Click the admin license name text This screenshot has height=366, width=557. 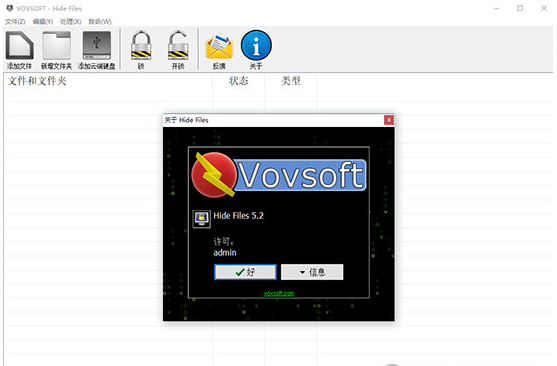[225, 253]
